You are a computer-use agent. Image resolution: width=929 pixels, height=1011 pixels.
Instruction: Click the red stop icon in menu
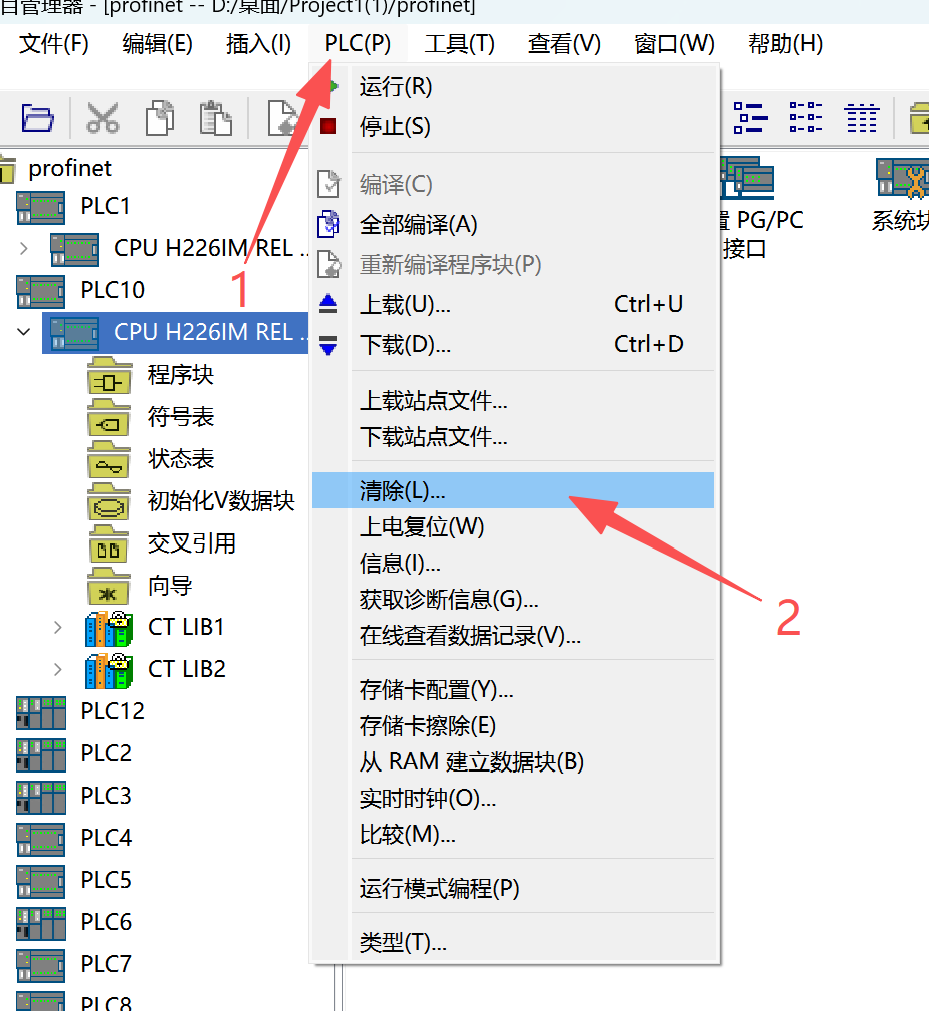[x=328, y=126]
